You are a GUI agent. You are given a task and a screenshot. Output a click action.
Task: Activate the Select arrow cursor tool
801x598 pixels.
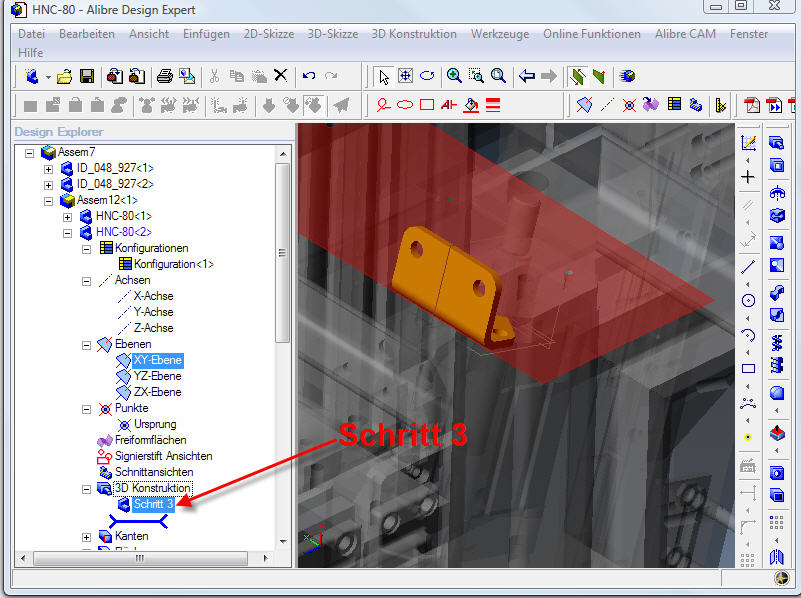[384, 77]
